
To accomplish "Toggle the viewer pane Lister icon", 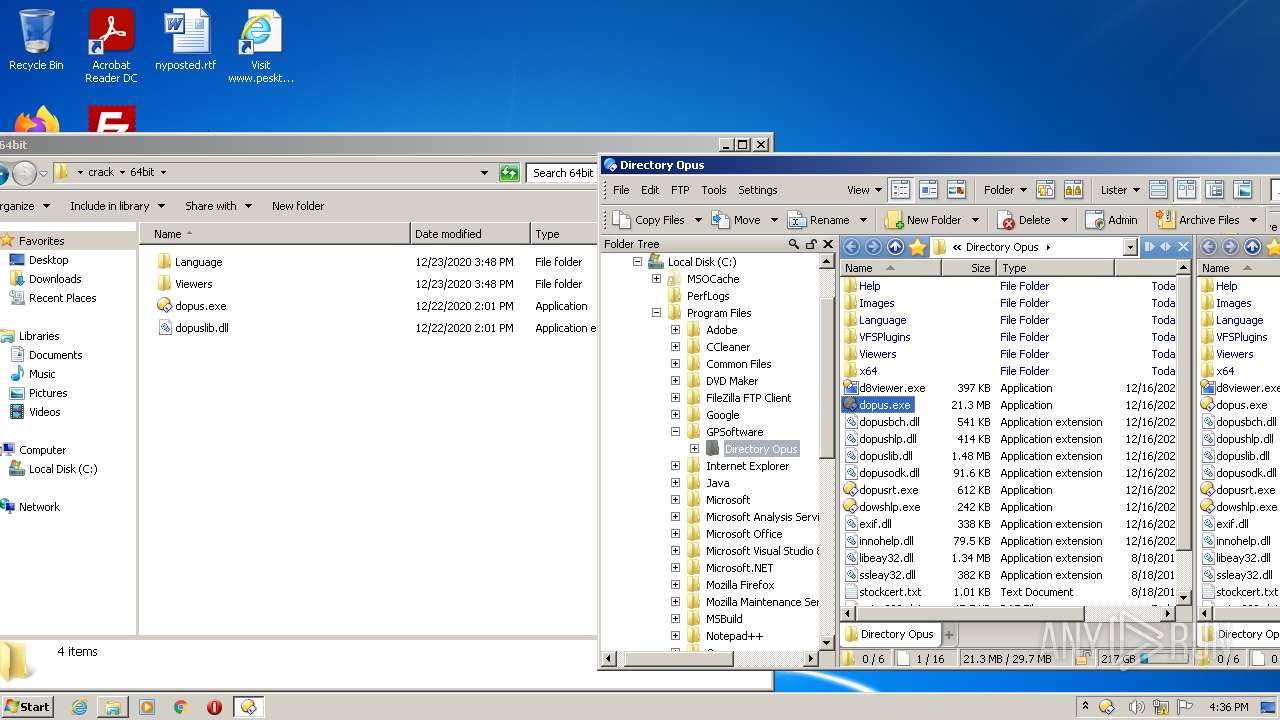I will click(x=1242, y=189).
